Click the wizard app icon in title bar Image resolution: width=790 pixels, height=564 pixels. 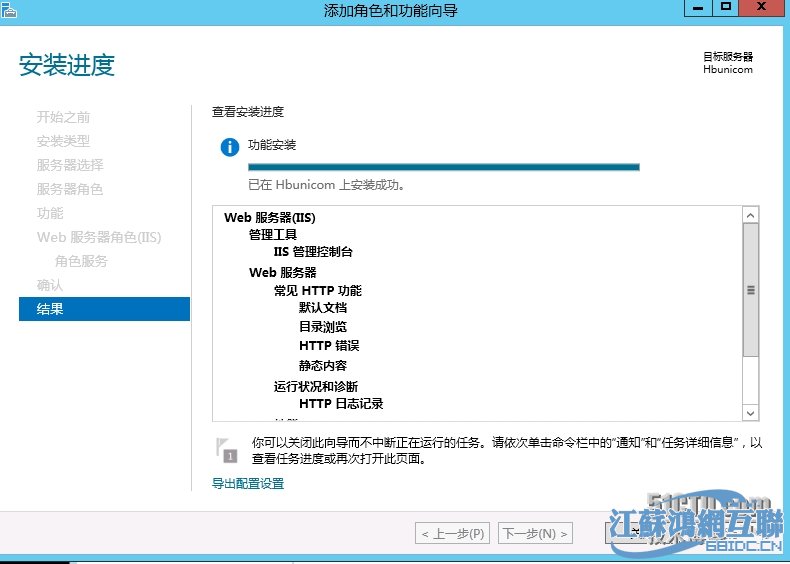click(8, 10)
